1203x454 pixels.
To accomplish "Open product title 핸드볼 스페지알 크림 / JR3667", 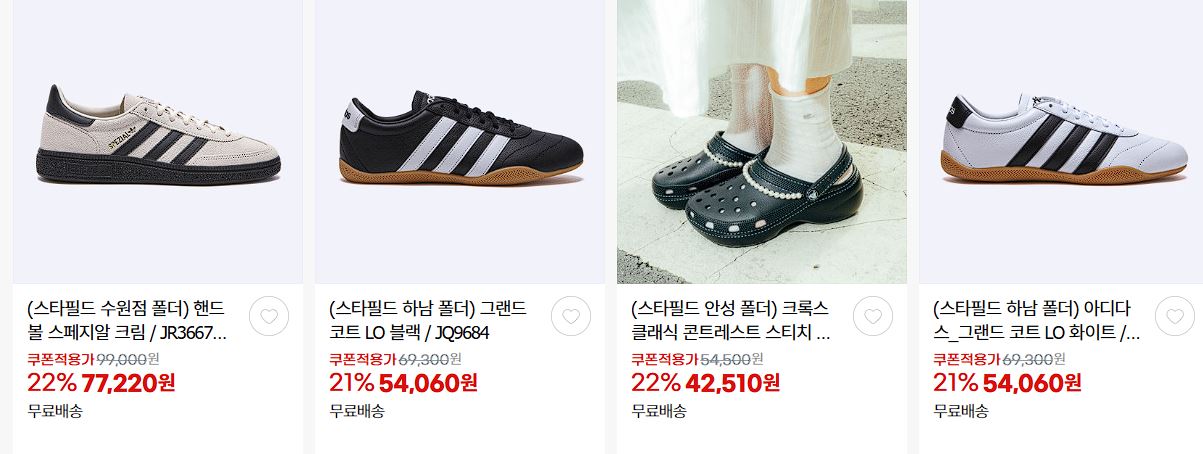I will [x=127, y=320].
